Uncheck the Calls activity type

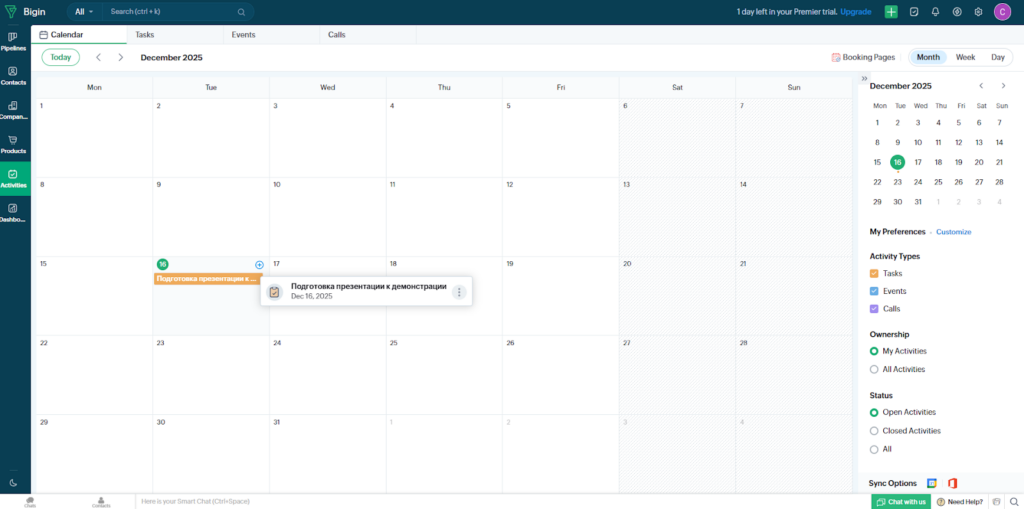coord(874,308)
